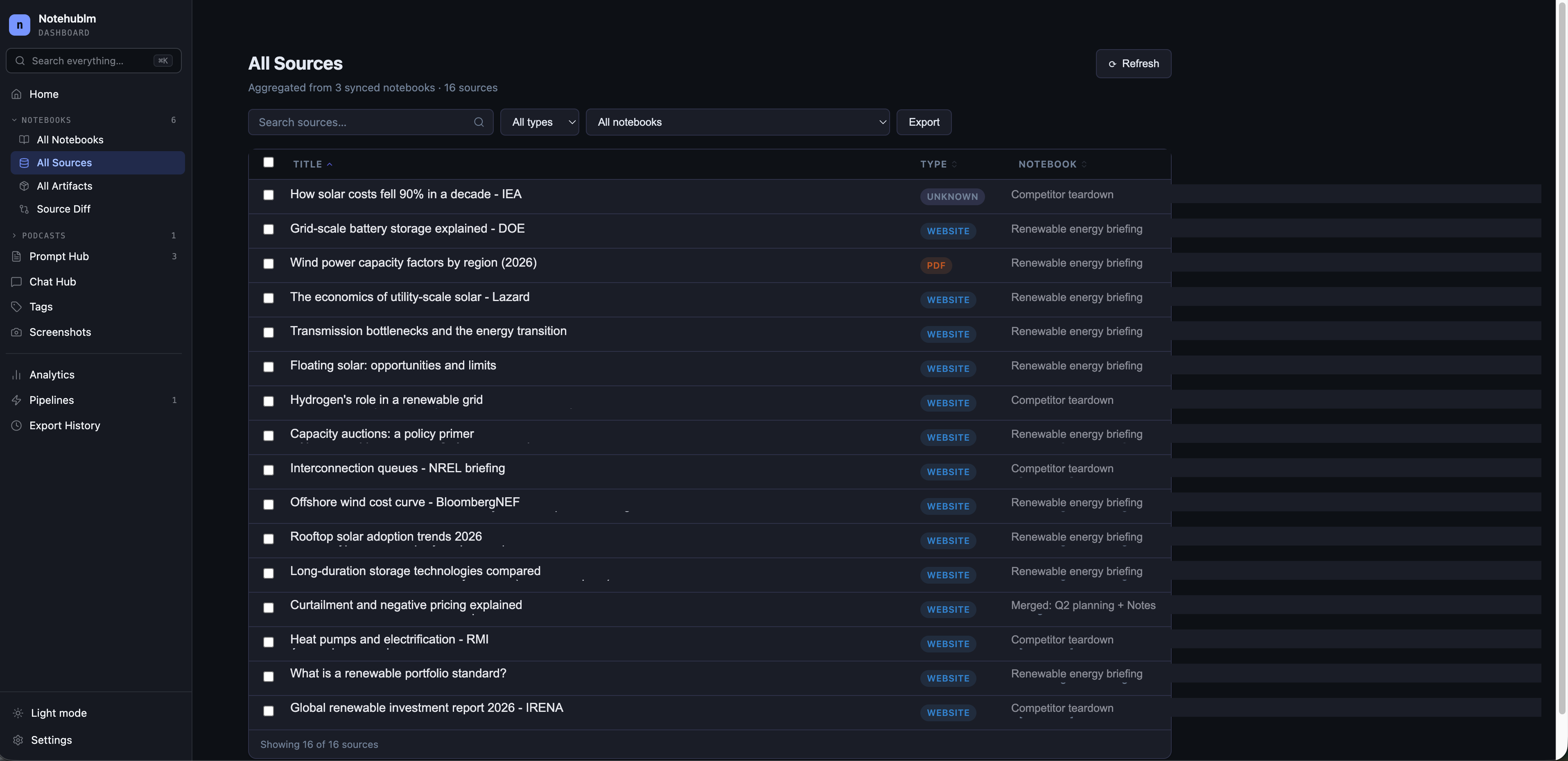The image size is (1568, 761).
Task: Open Settings from the sidebar
Action: click(x=51, y=740)
